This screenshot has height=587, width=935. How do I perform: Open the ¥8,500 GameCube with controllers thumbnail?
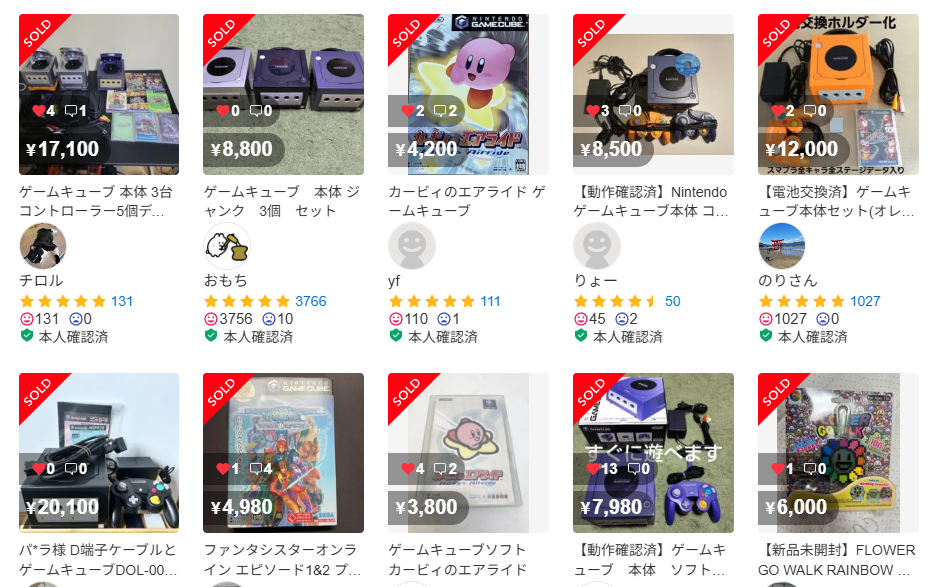653,94
